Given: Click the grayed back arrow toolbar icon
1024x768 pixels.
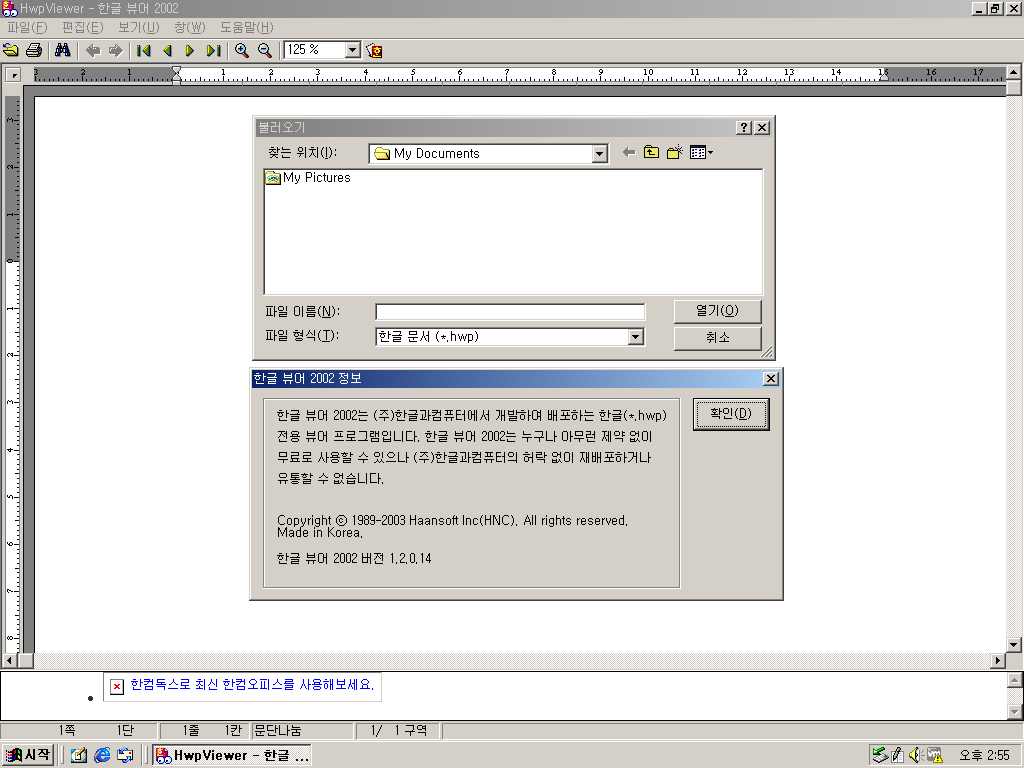Looking at the screenshot, I should (x=93, y=50).
